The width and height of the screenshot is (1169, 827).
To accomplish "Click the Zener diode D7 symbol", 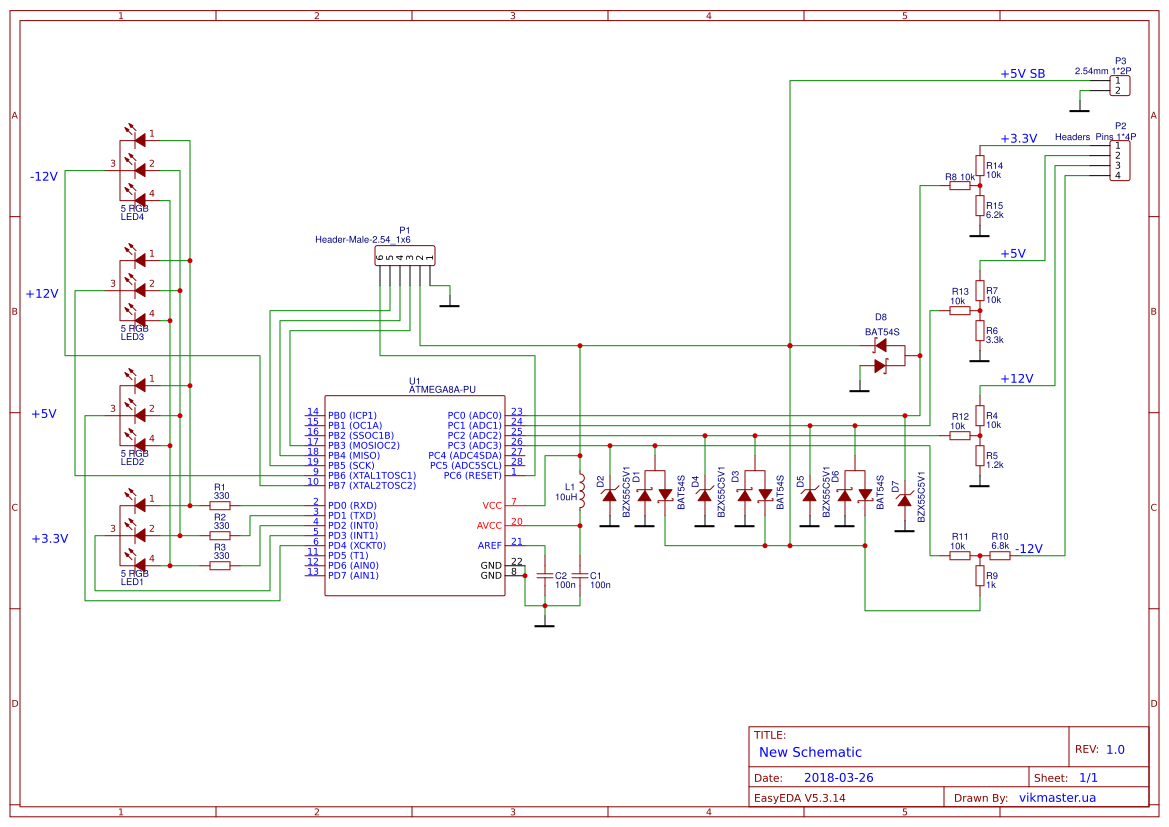I will (x=904, y=500).
